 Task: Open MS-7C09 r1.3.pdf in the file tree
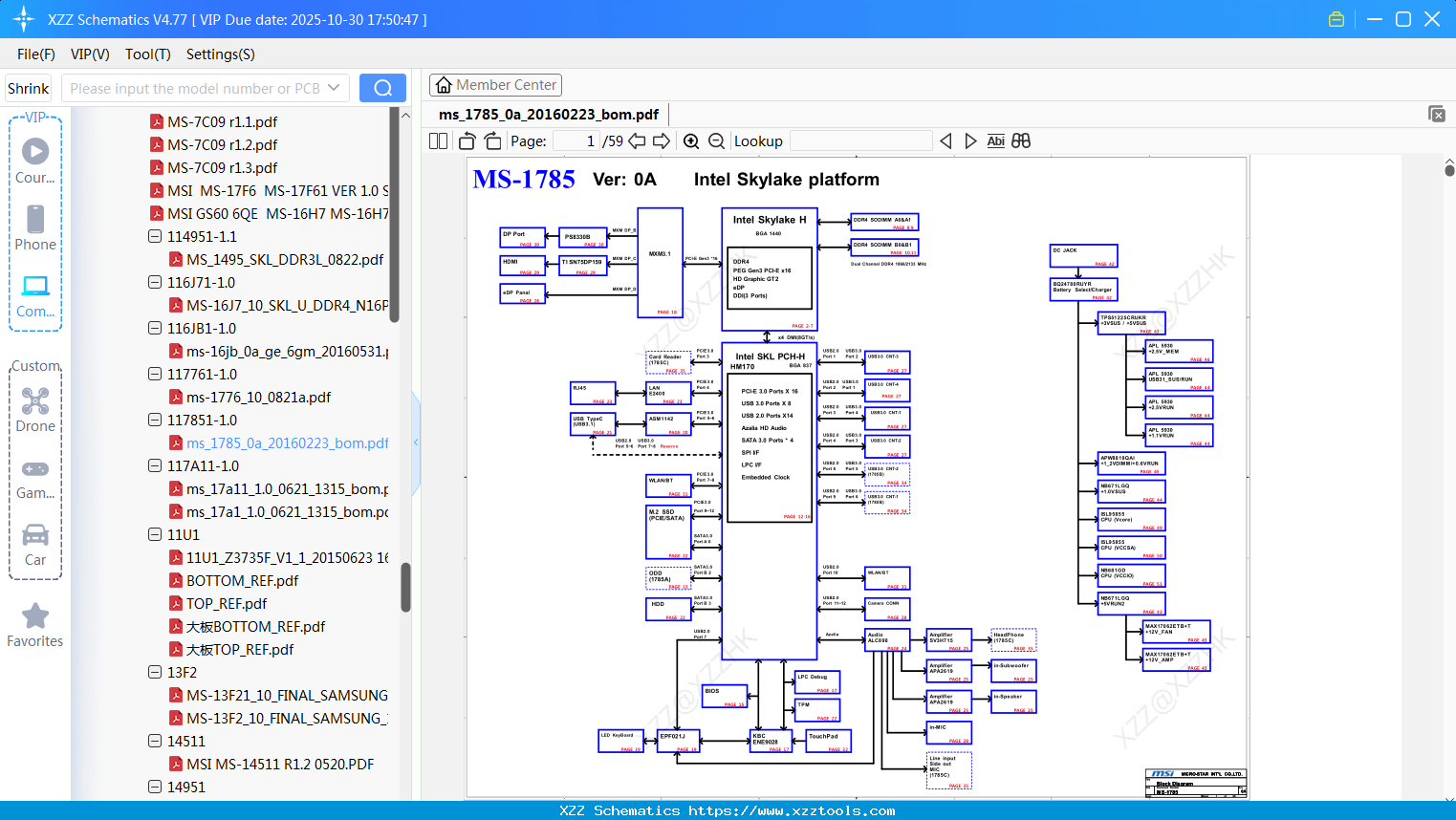(x=222, y=167)
